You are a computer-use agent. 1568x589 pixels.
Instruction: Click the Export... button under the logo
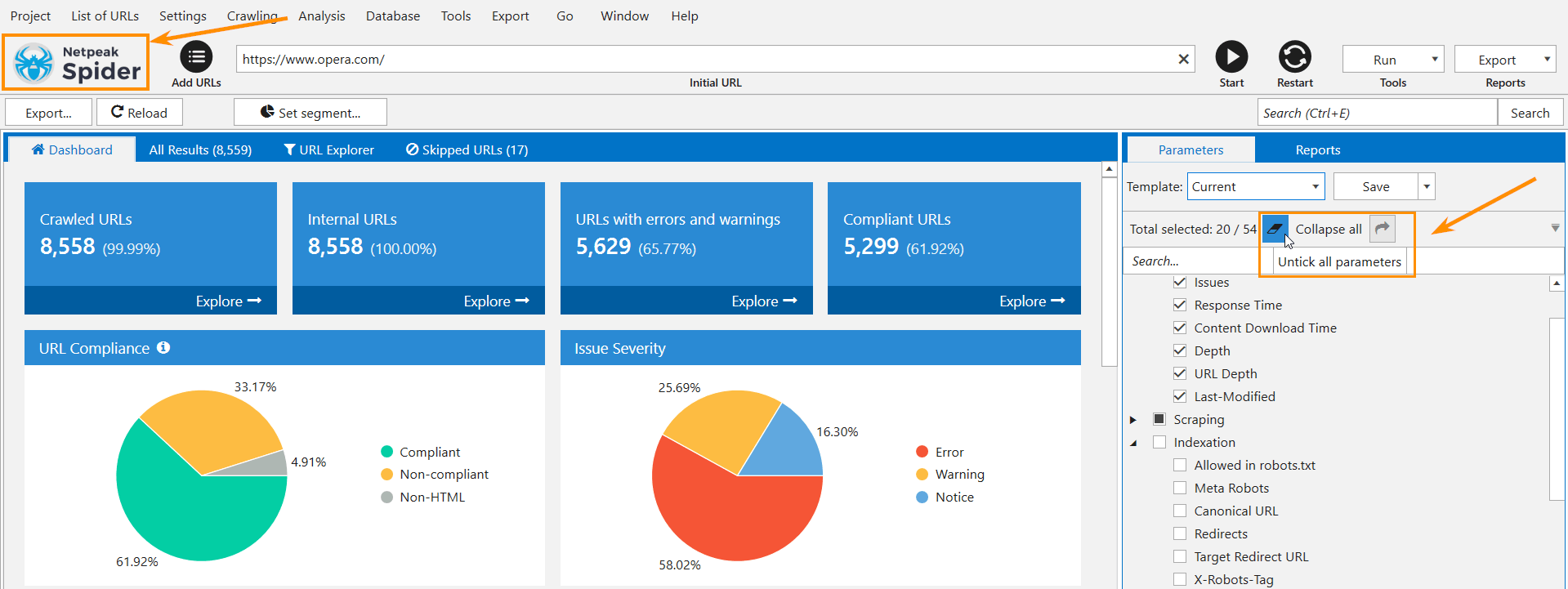(x=48, y=113)
